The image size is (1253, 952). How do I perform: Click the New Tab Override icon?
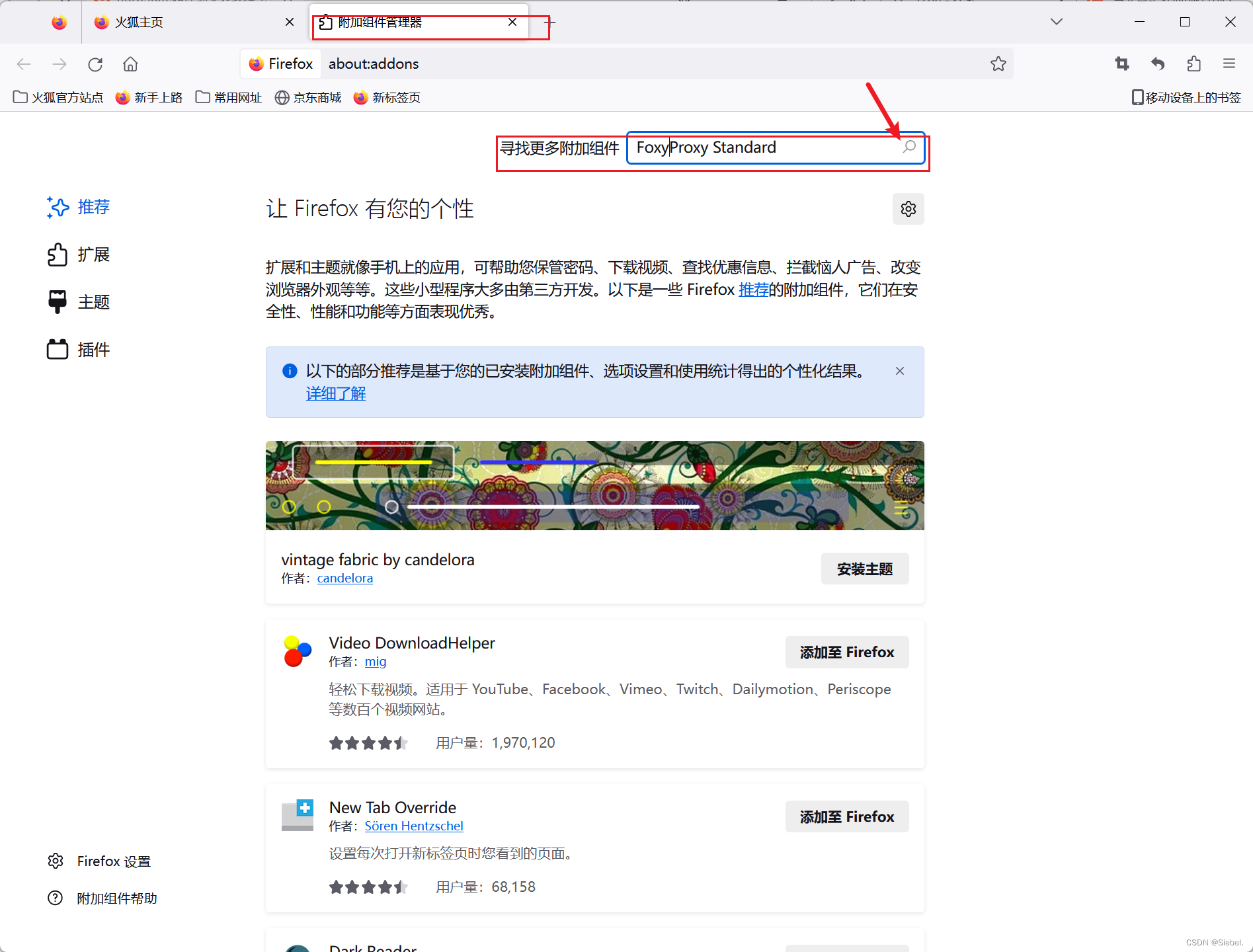[298, 815]
